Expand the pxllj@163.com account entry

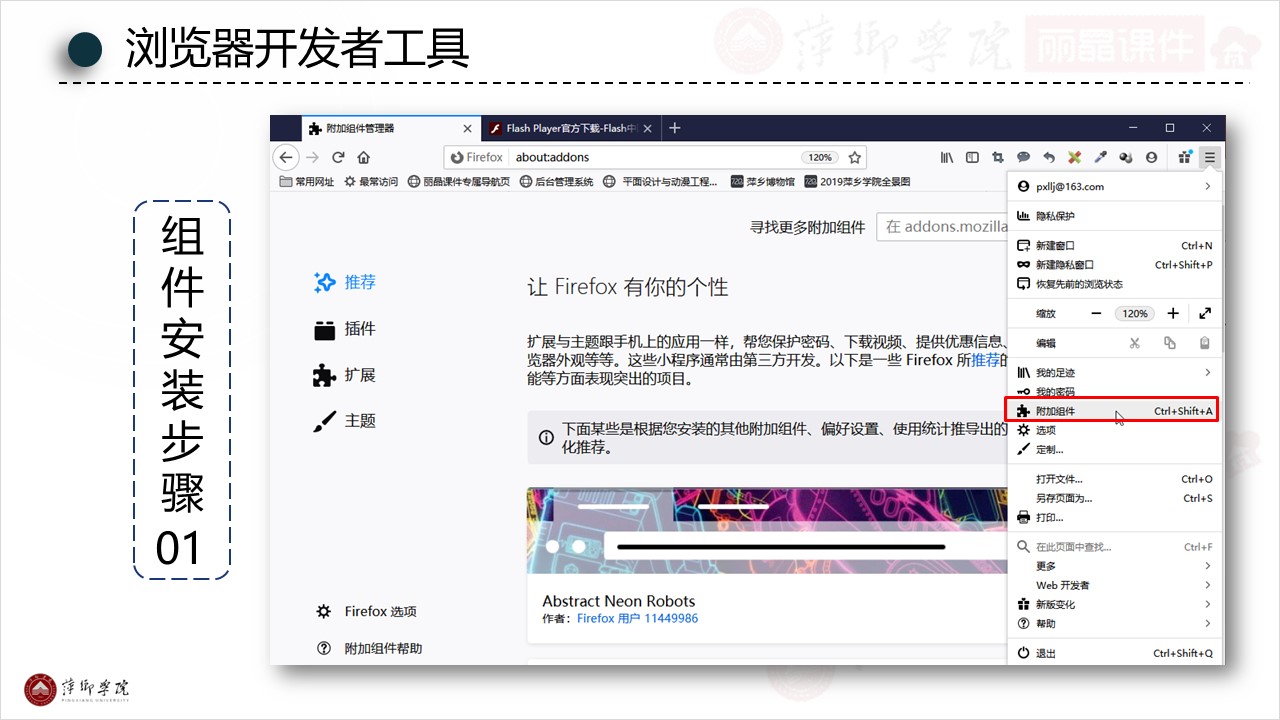[1114, 187]
